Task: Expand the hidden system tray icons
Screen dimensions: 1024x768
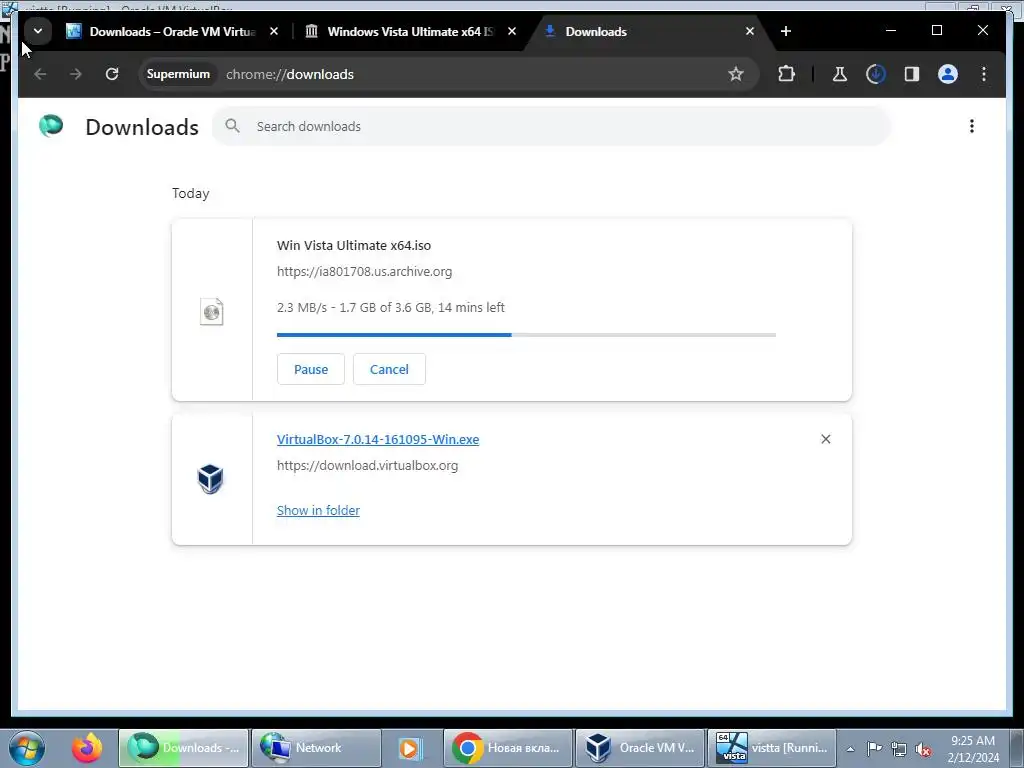Action: tap(850, 749)
